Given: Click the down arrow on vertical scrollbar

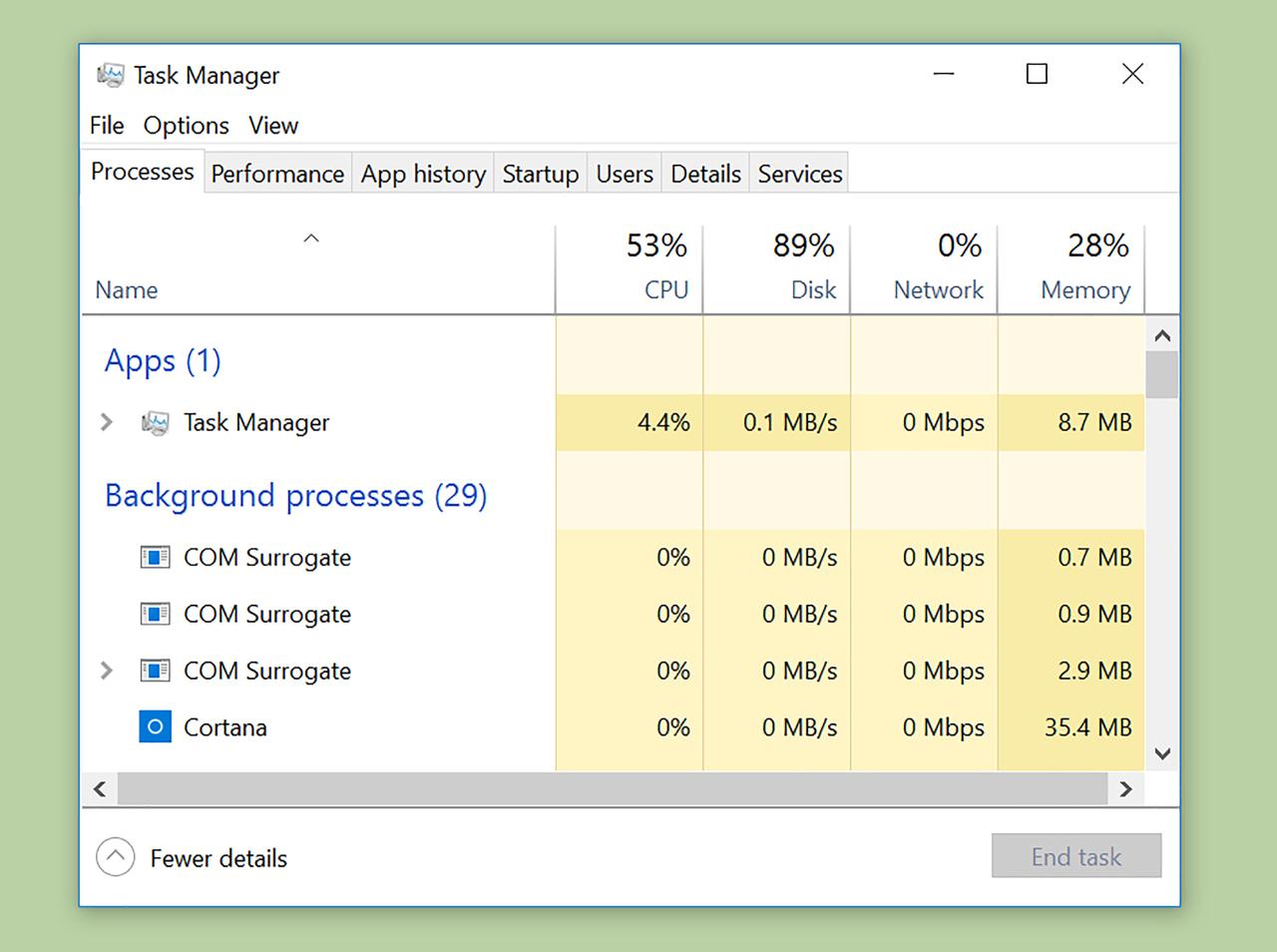Looking at the screenshot, I should tap(1161, 753).
